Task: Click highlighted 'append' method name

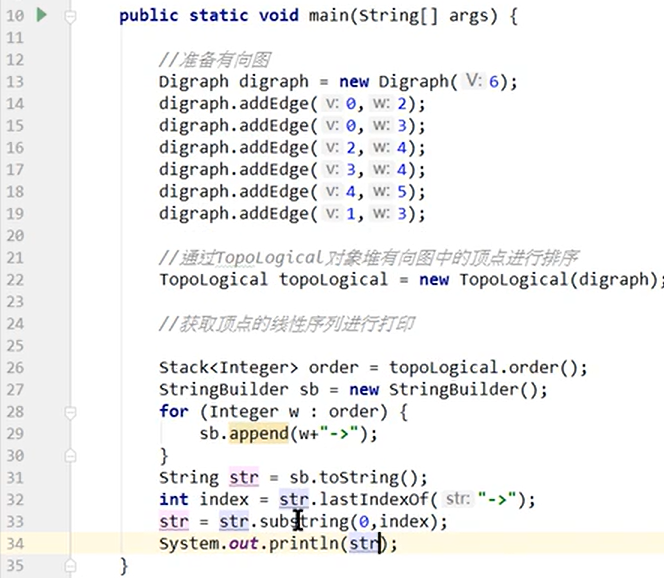Action: tap(258, 434)
